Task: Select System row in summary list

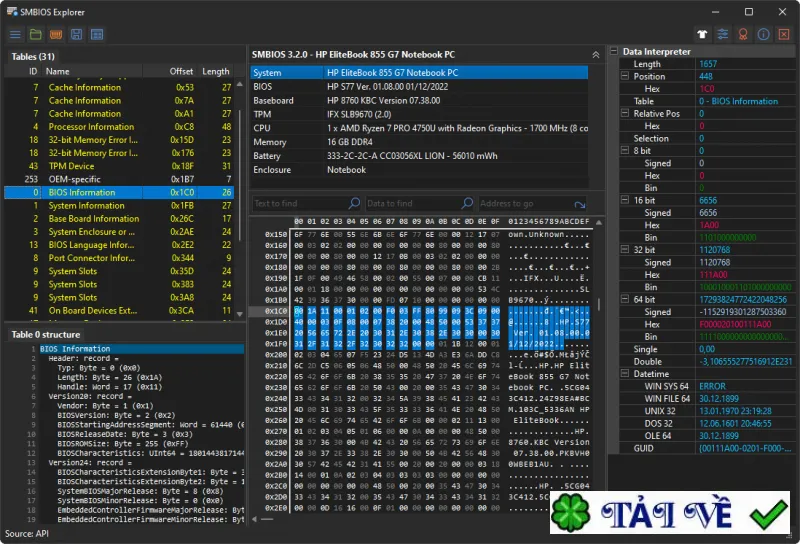Action: pos(419,73)
